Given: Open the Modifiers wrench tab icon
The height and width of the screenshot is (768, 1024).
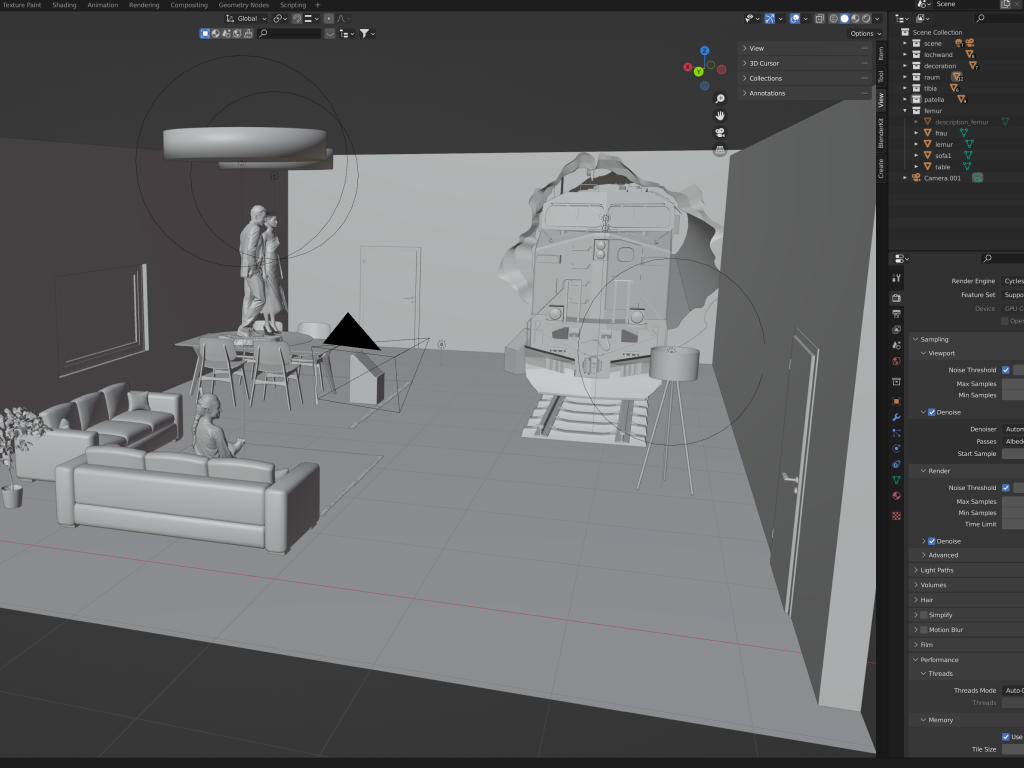Looking at the screenshot, I should pos(897,417).
